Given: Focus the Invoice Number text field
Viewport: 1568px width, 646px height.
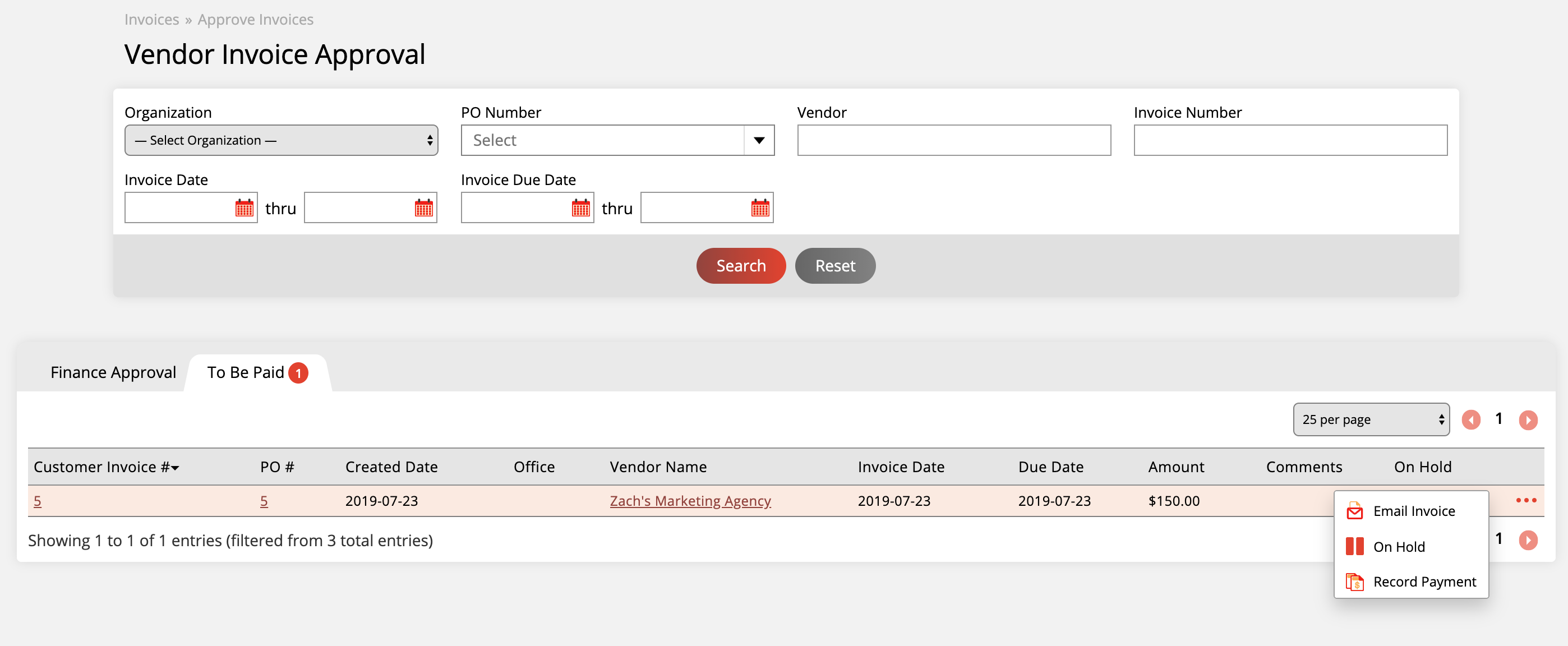Looking at the screenshot, I should [x=1290, y=140].
